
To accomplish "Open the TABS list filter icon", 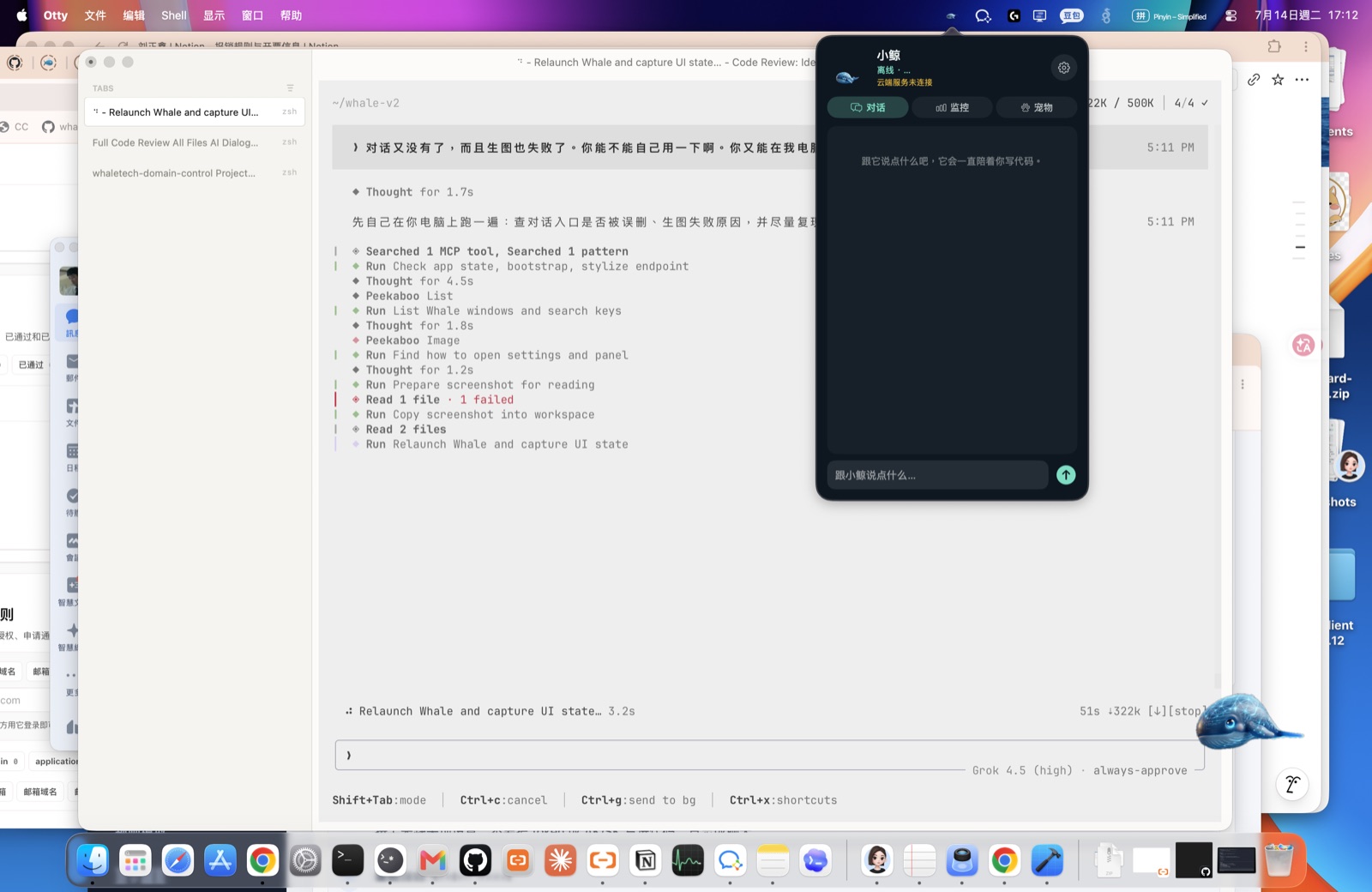I will coord(290,88).
